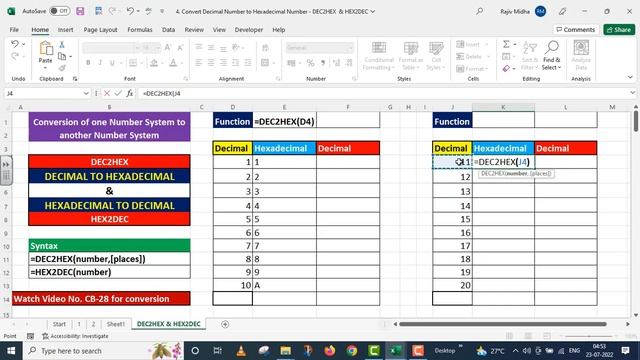
Task: Switch to the Insert ribbon tab
Action: pyautogui.click(x=65, y=30)
